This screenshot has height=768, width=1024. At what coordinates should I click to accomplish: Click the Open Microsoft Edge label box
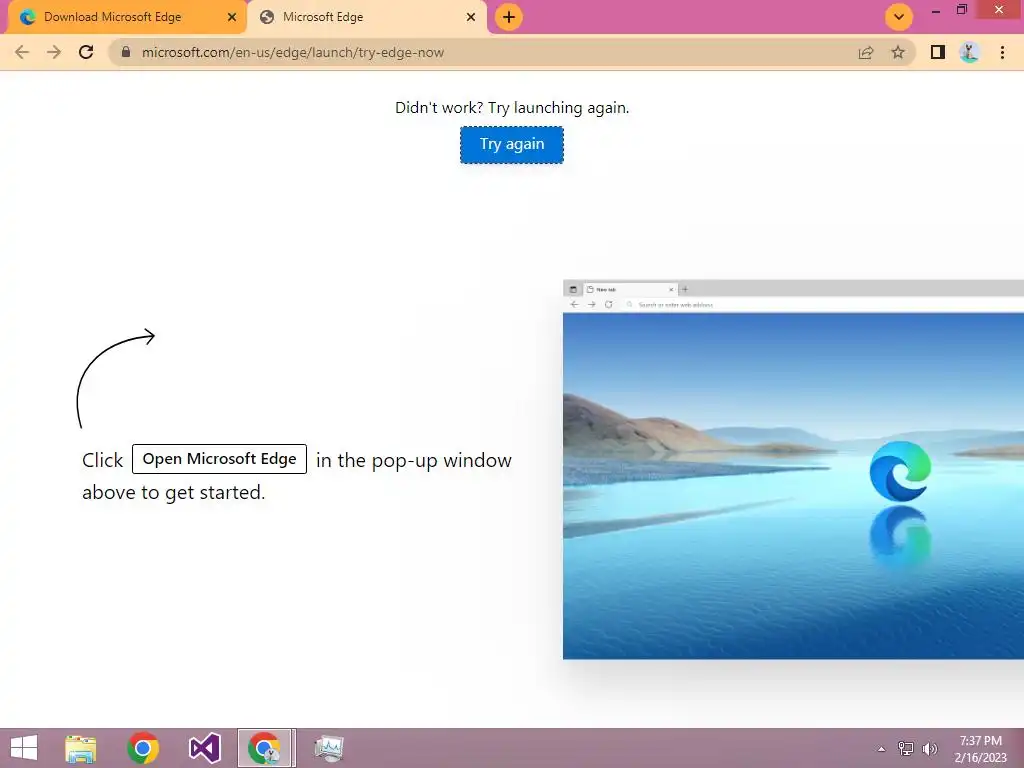pos(219,459)
